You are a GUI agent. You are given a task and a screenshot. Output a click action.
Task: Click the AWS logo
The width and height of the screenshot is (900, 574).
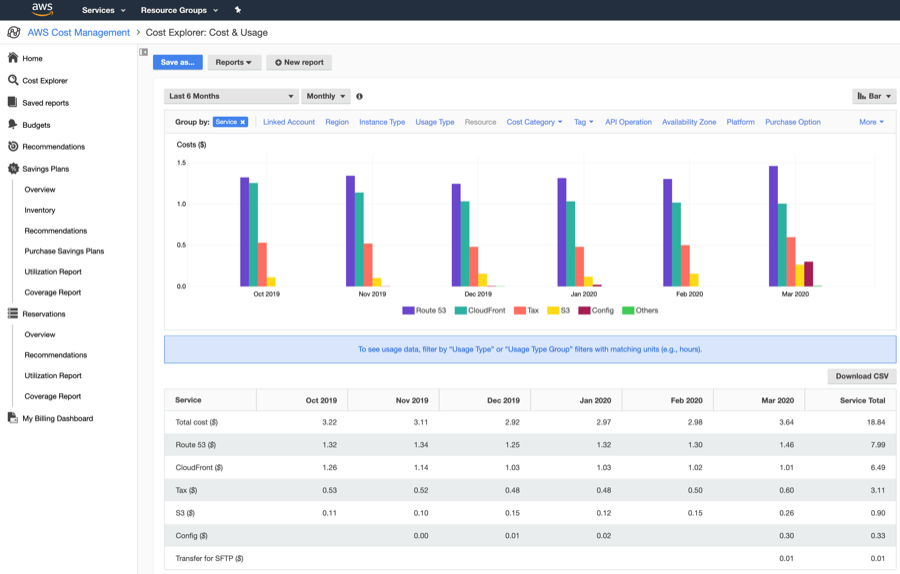click(x=42, y=9)
